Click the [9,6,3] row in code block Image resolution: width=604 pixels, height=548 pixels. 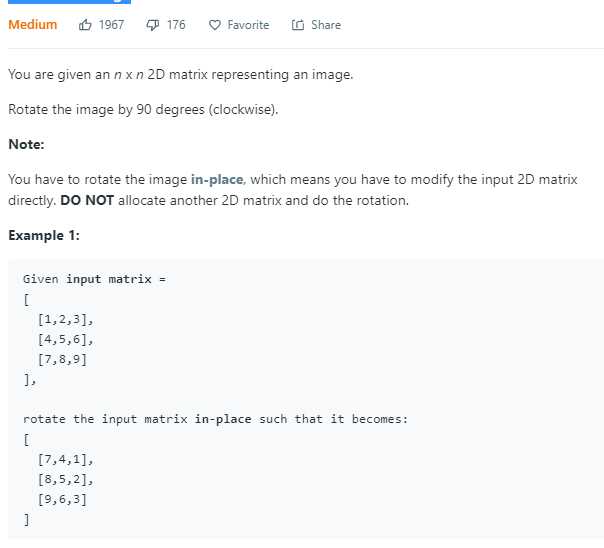pyautogui.click(x=62, y=499)
